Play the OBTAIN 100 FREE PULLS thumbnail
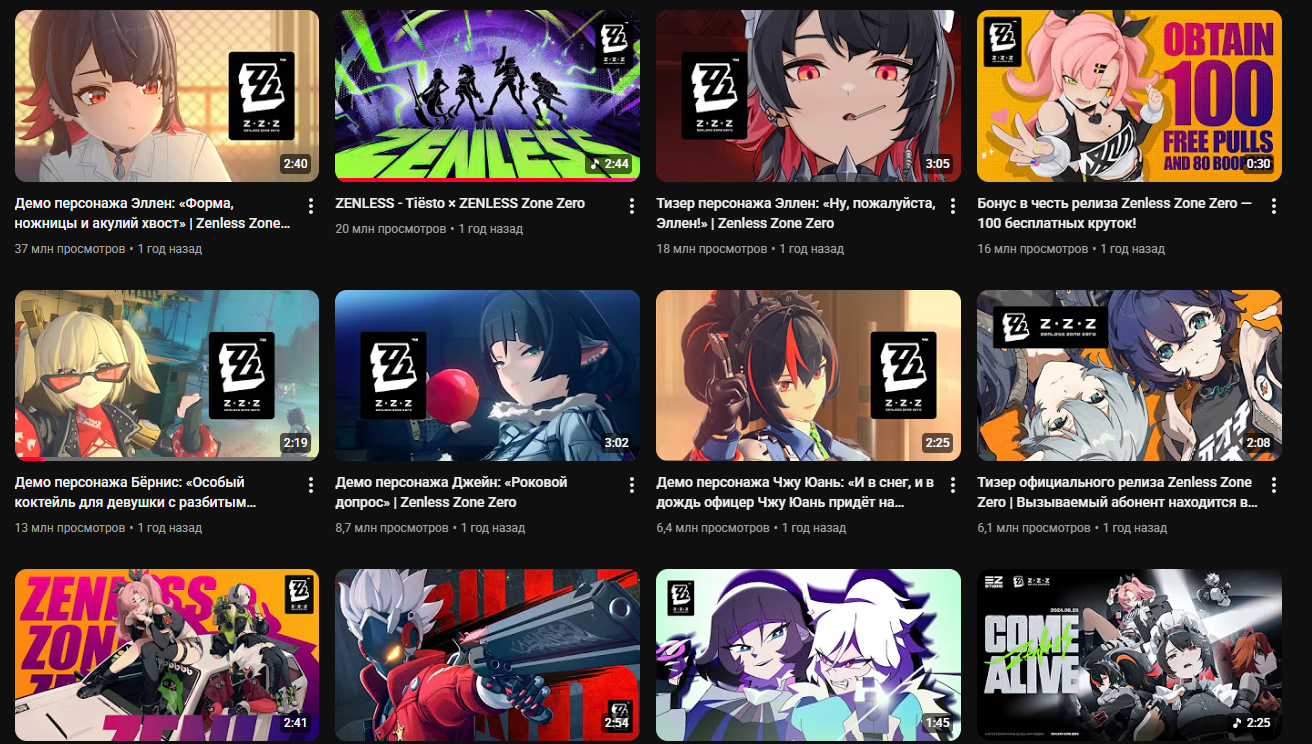This screenshot has height=744, width=1312. pyautogui.click(x=1129, y=96)
